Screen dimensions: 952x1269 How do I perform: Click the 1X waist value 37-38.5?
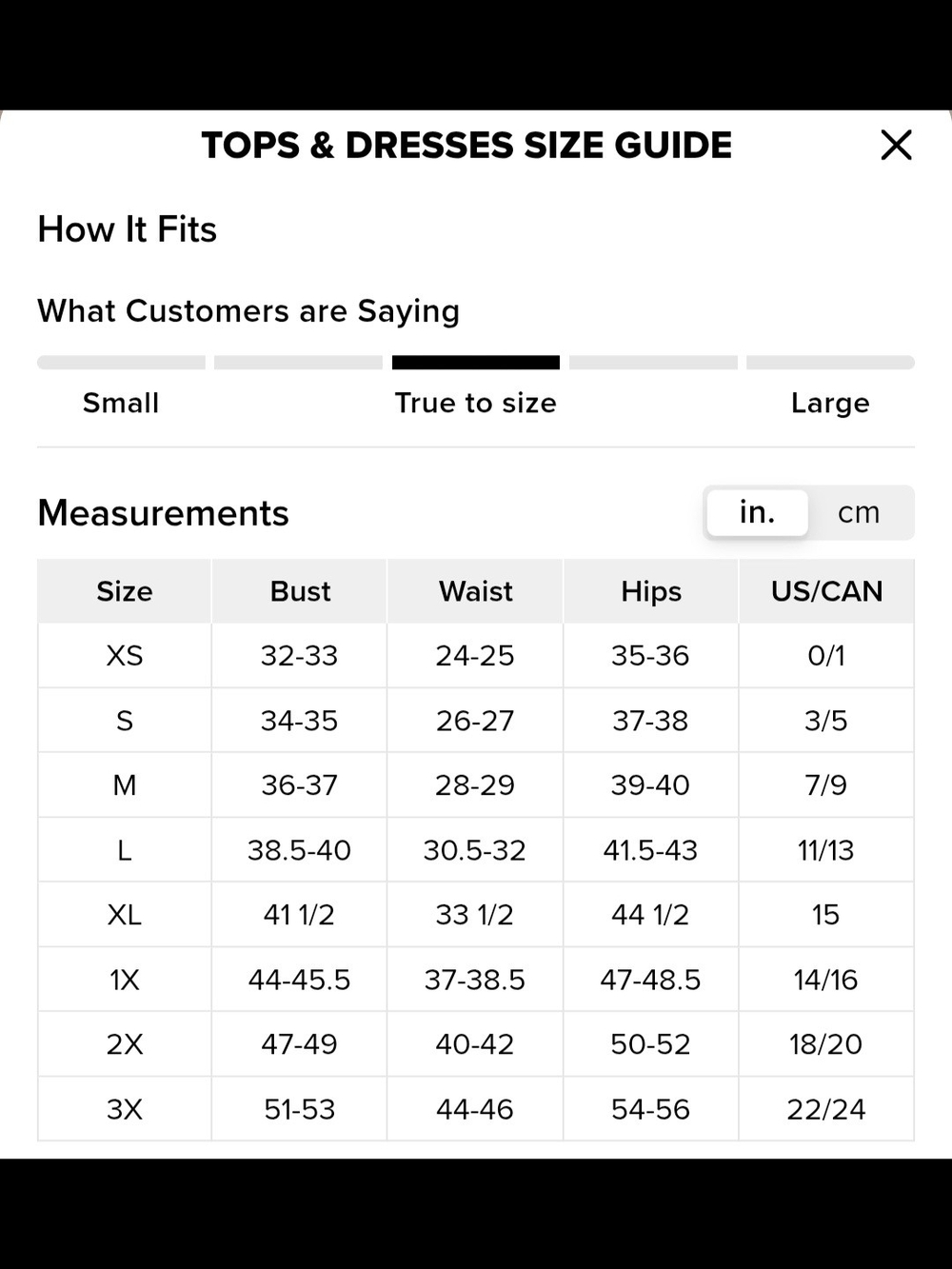point(475,980)
